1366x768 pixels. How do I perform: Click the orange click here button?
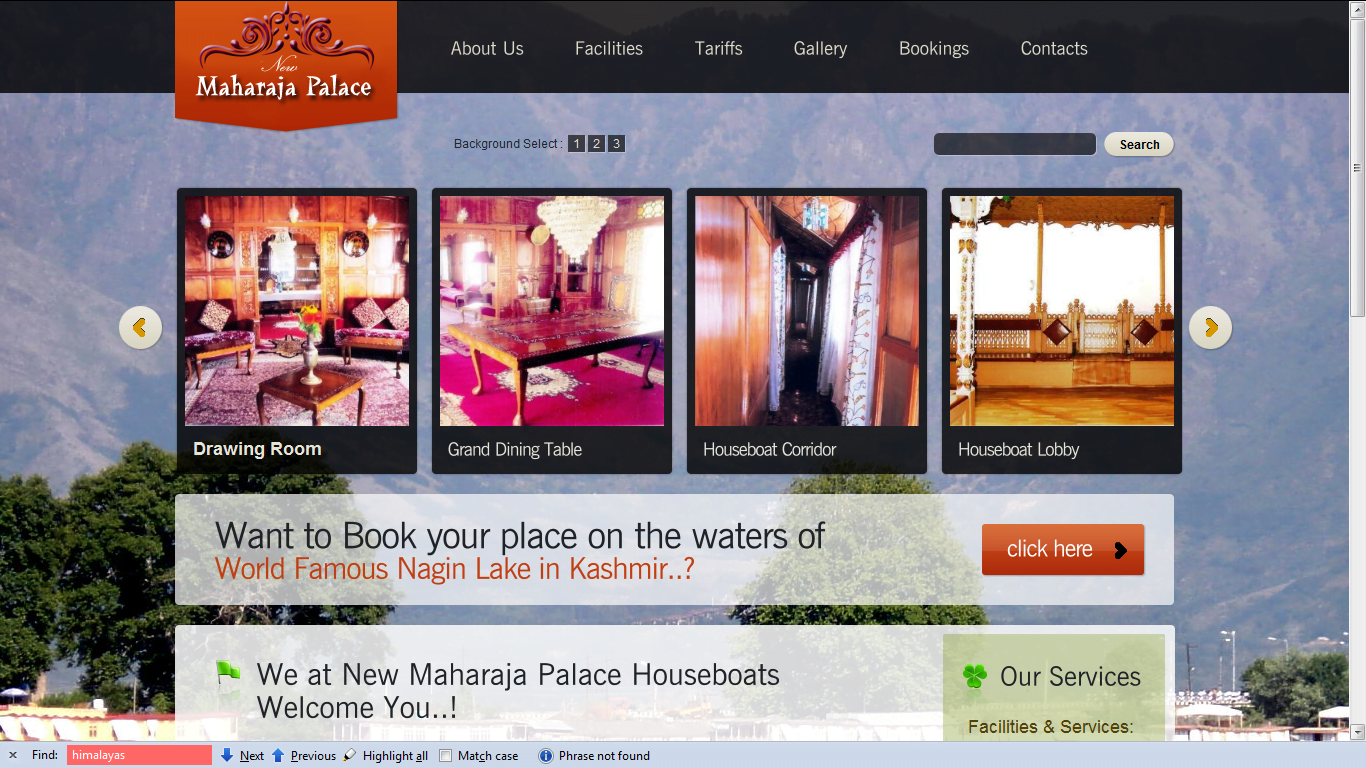[x=1063, y=549]
